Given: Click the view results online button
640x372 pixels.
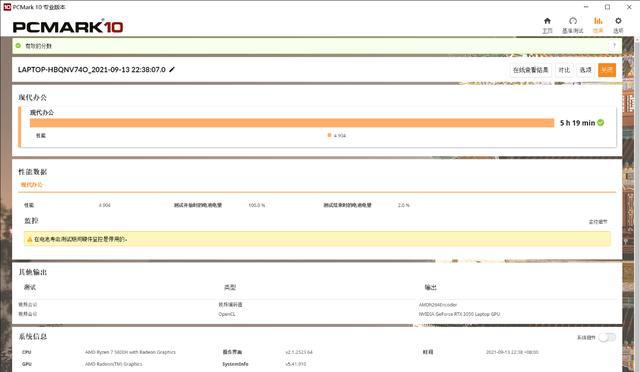Looking at the screenshot, I should coord(530,70).
